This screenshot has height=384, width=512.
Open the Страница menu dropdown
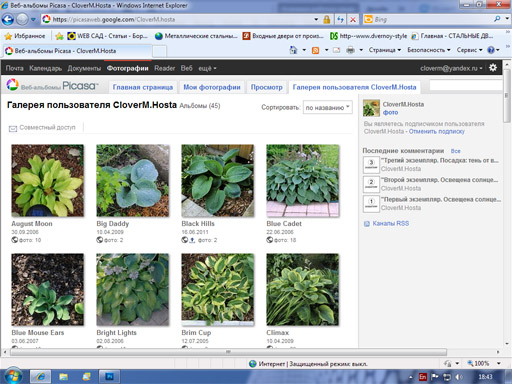click(384, 50)
